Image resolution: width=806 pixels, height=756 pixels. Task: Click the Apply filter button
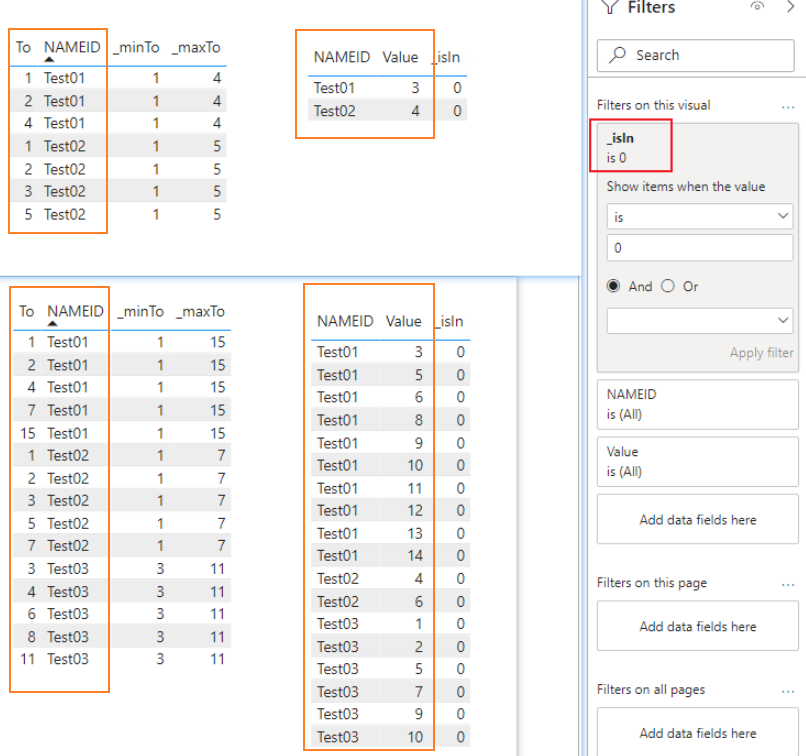[x=762, y=353]
